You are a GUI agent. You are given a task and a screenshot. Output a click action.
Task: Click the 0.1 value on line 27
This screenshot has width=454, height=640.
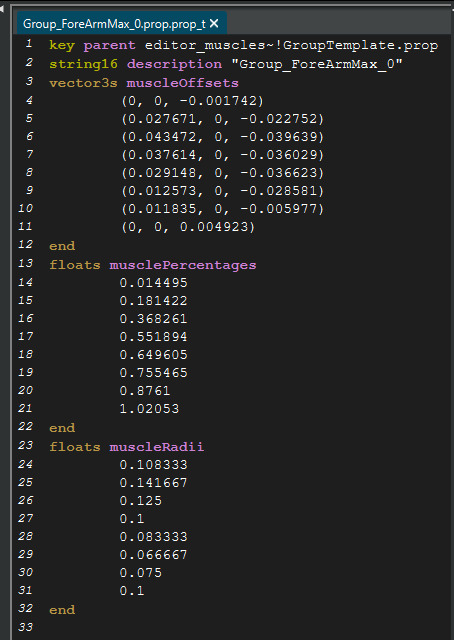pos(132,518)
